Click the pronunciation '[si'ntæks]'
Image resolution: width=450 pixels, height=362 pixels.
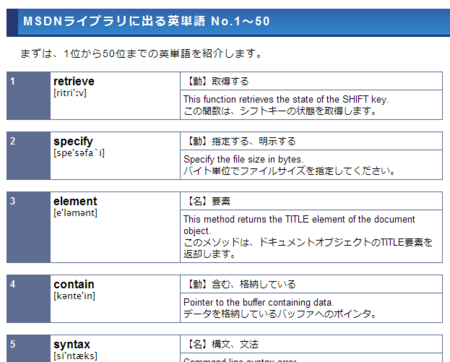(75, 356)
